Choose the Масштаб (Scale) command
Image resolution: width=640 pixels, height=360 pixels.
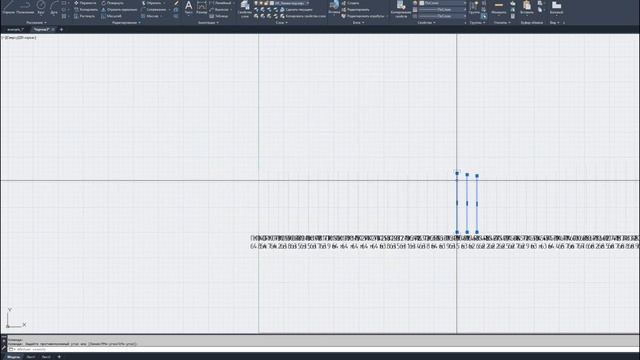click(x=111, y=16)
